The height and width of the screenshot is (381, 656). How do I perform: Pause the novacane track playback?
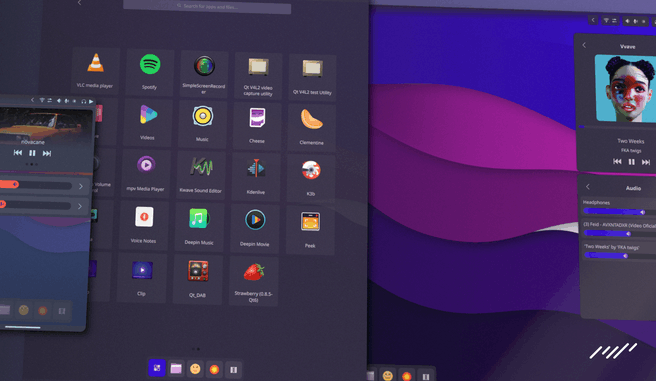[x=32, y=153]
